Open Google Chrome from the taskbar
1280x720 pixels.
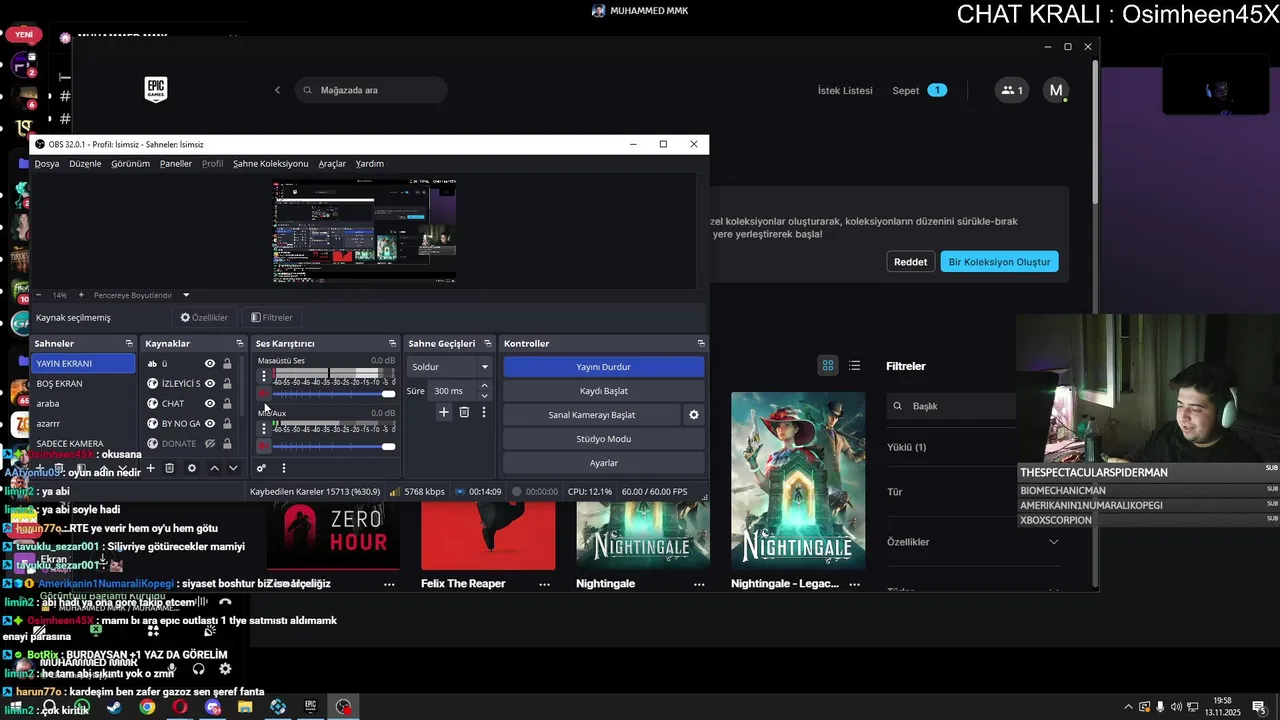pos(147,707)
